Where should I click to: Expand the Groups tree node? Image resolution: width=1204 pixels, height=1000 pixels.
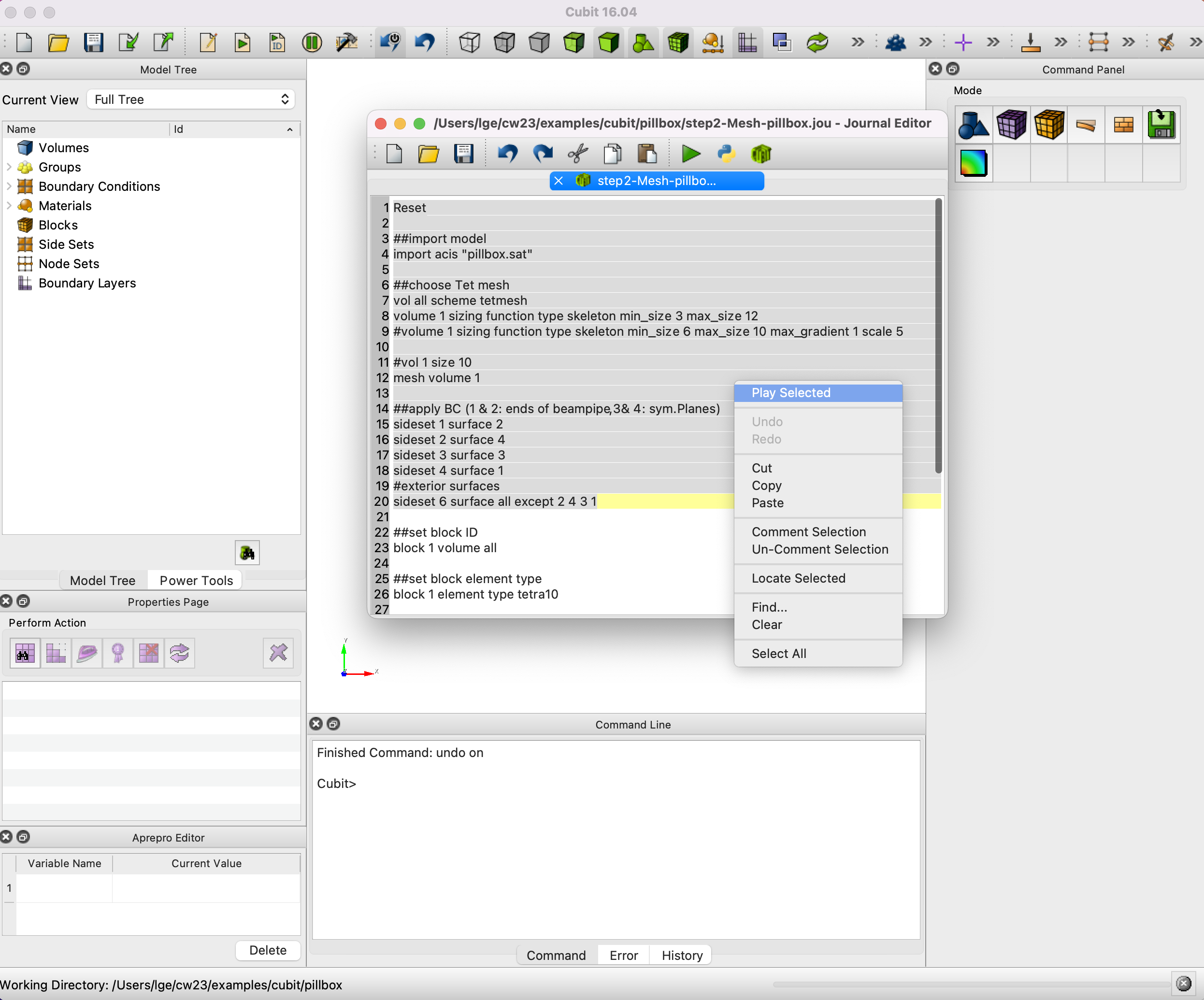(x=9, y=167)
